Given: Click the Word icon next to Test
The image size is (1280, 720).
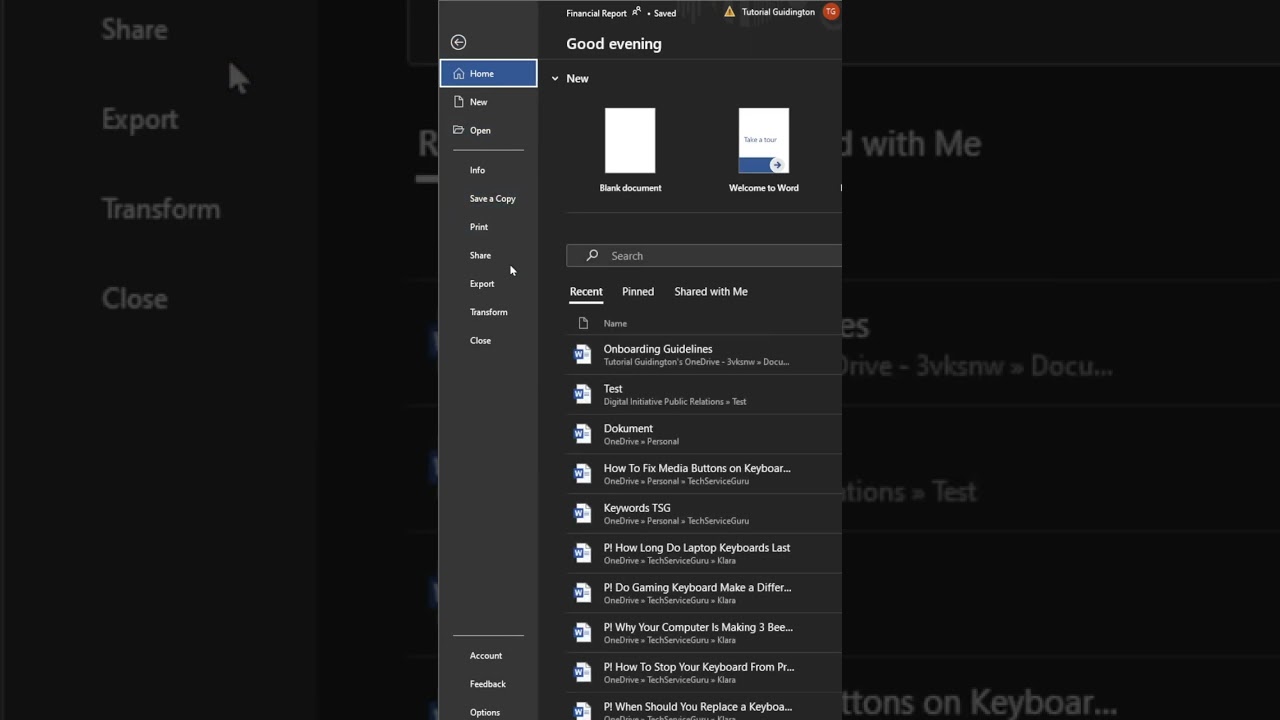Looking at the screenshot, I should 582,394.
